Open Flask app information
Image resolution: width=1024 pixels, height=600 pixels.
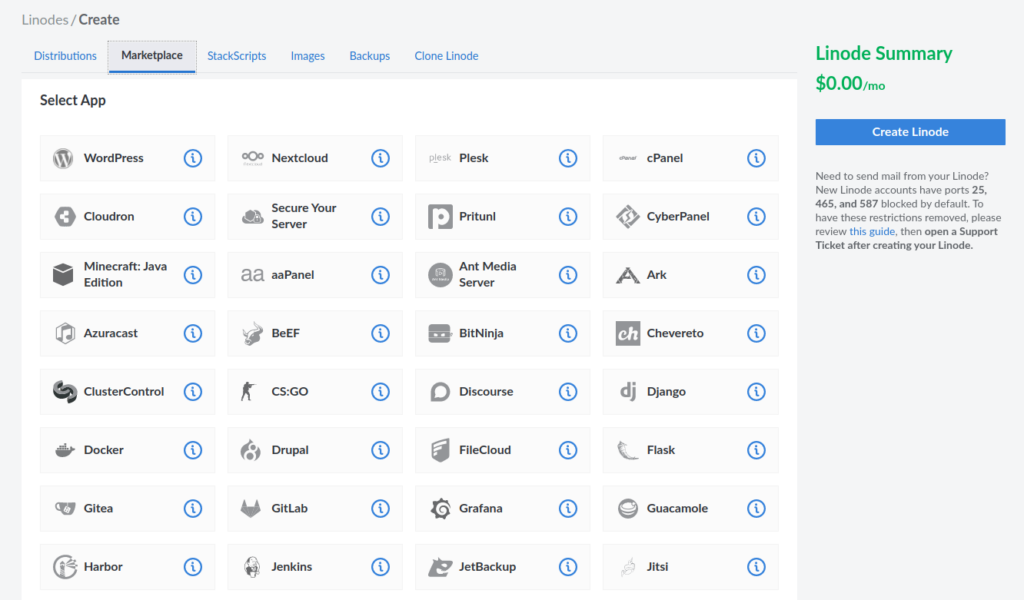coord(756,450)
